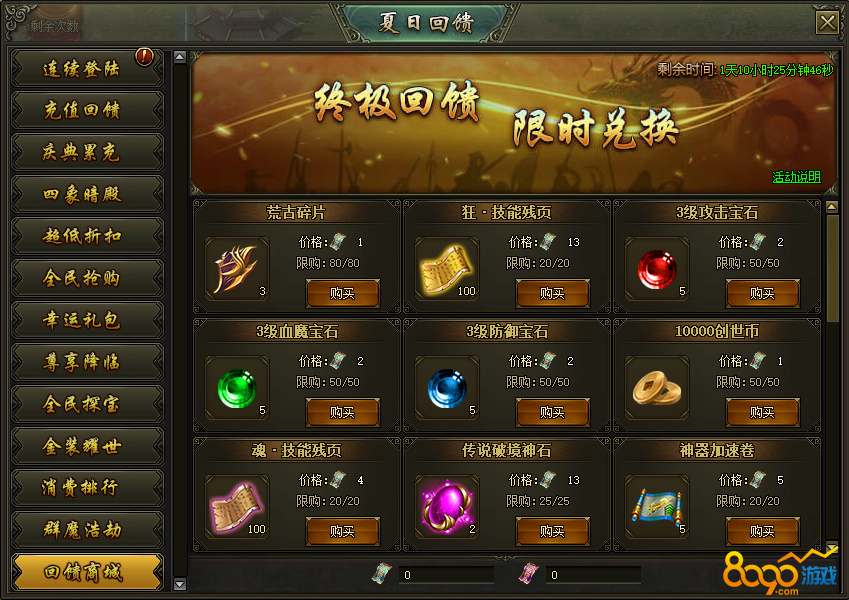This screenshot has width=849, height=600.
Task: Click sidebar scrollbar down arrow
Action: 180,584
